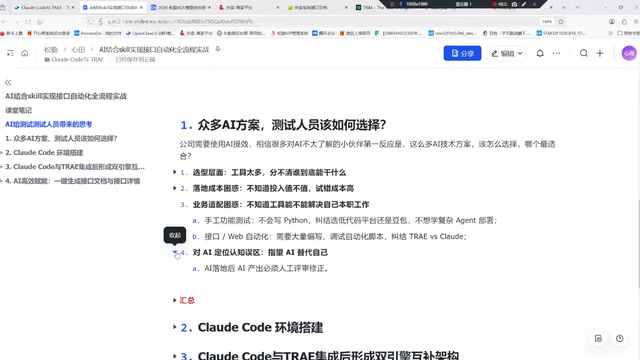Jump to outline entry 课堂笔记
Image resolution: width=640 pixels, height=360 pixels.
click(x=18, y=110)
